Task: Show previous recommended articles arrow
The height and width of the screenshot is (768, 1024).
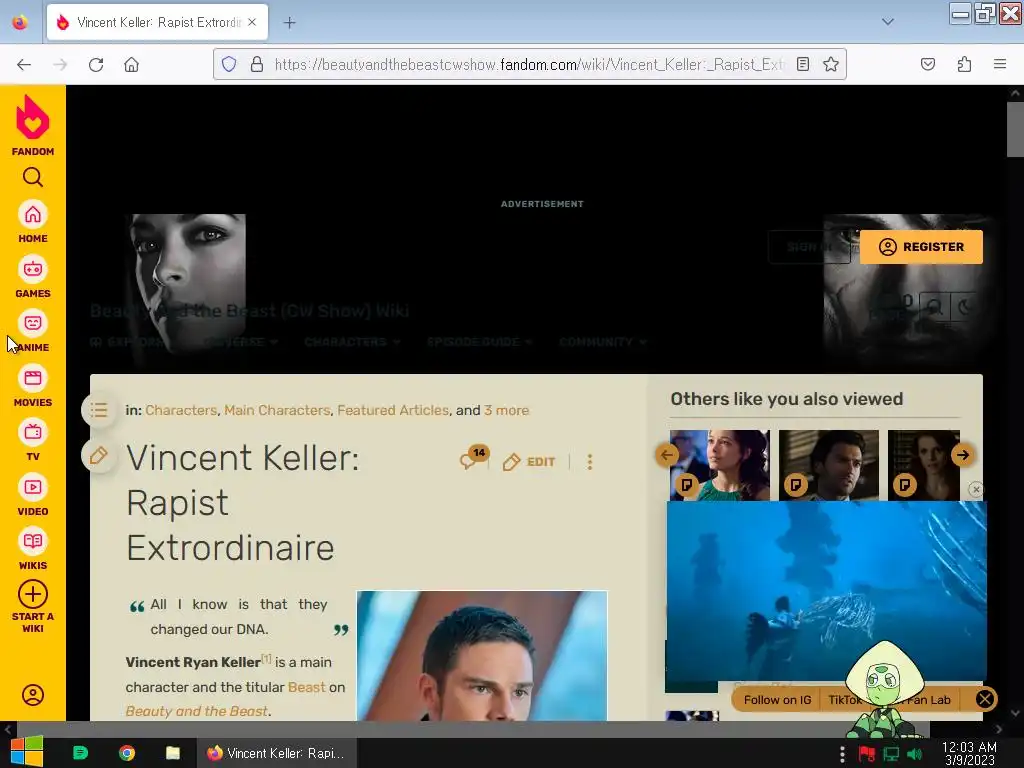Action: pyautogui.click(x=667, y=455)
